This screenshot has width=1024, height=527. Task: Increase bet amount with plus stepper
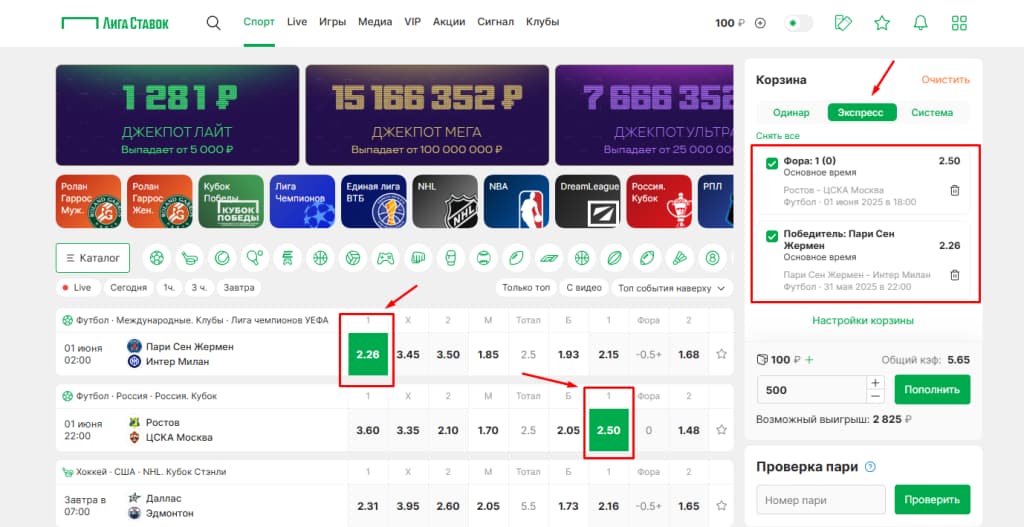tap(876, 383)
